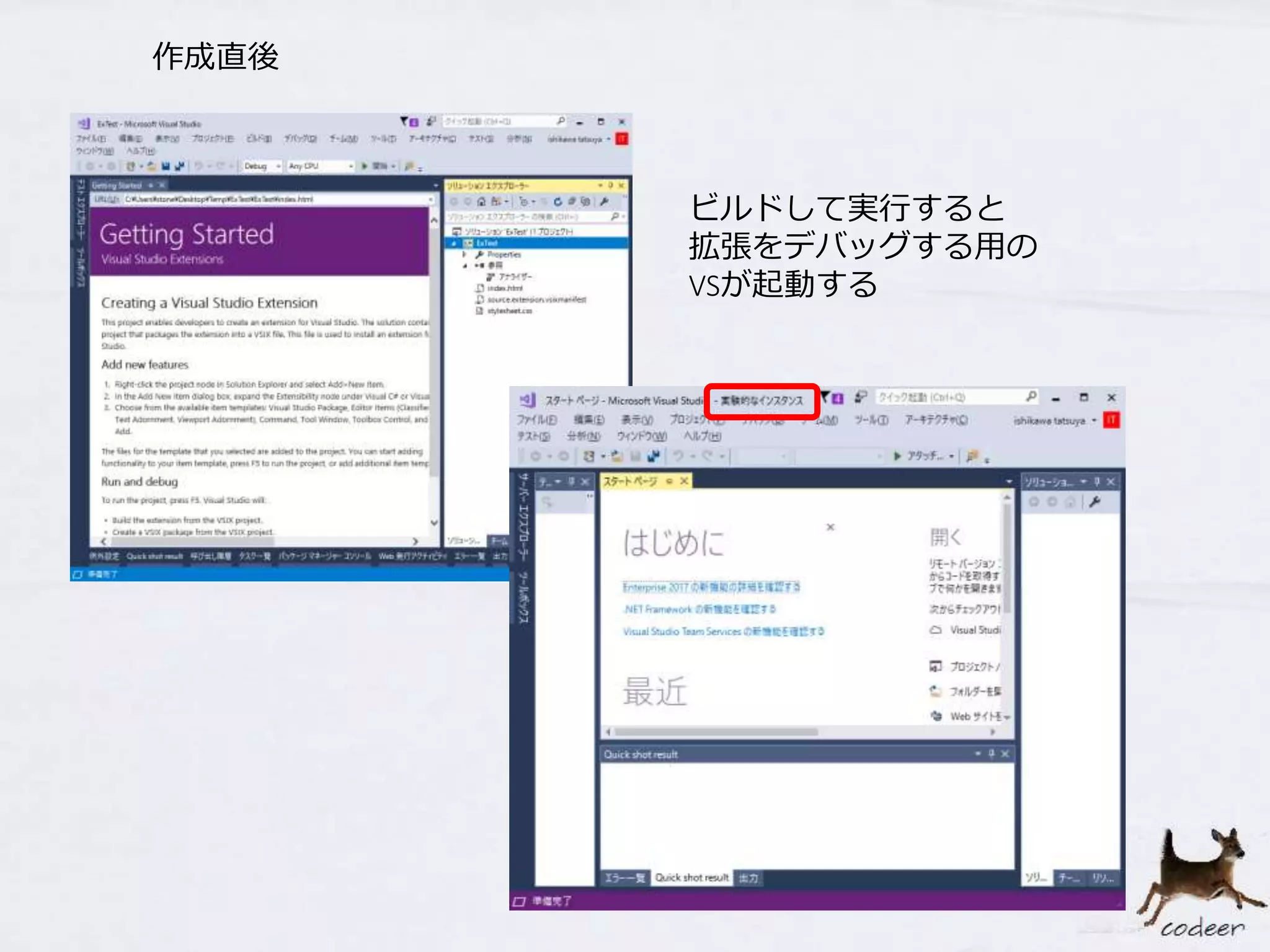
Task: Click Open File icon in experimental instance toolbar
Action: tap(616, 456)
